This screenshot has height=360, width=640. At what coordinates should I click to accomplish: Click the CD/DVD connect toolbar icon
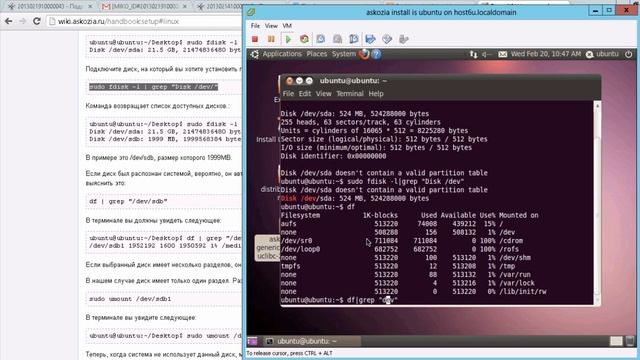click(x=387, y=39)
